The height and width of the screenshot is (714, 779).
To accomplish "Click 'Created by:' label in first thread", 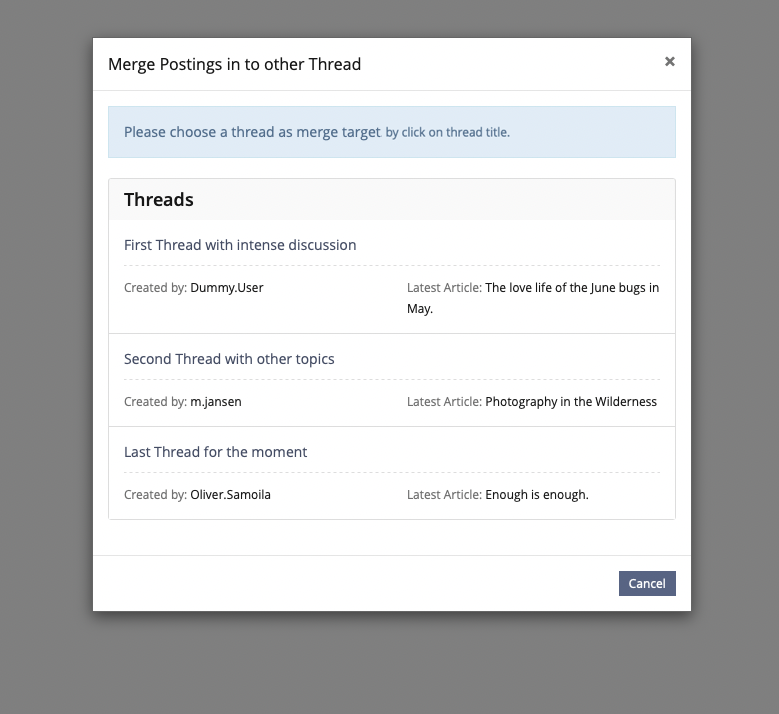I will 155,288.
